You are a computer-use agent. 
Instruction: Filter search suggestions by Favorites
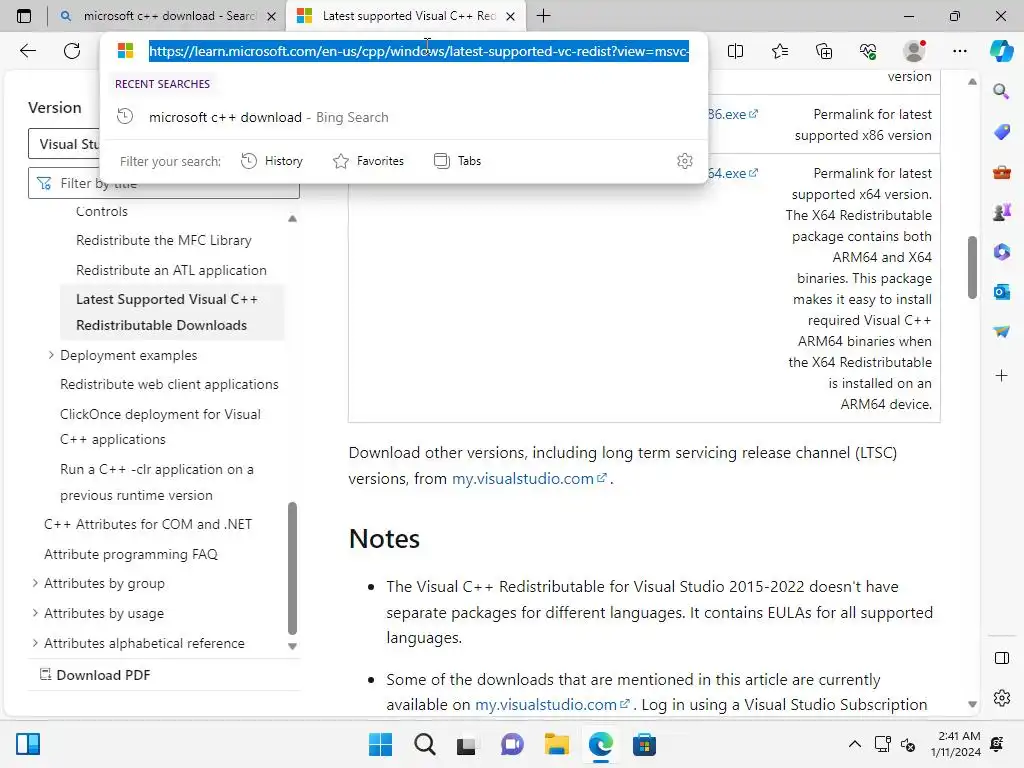click(x=368, y=161)
